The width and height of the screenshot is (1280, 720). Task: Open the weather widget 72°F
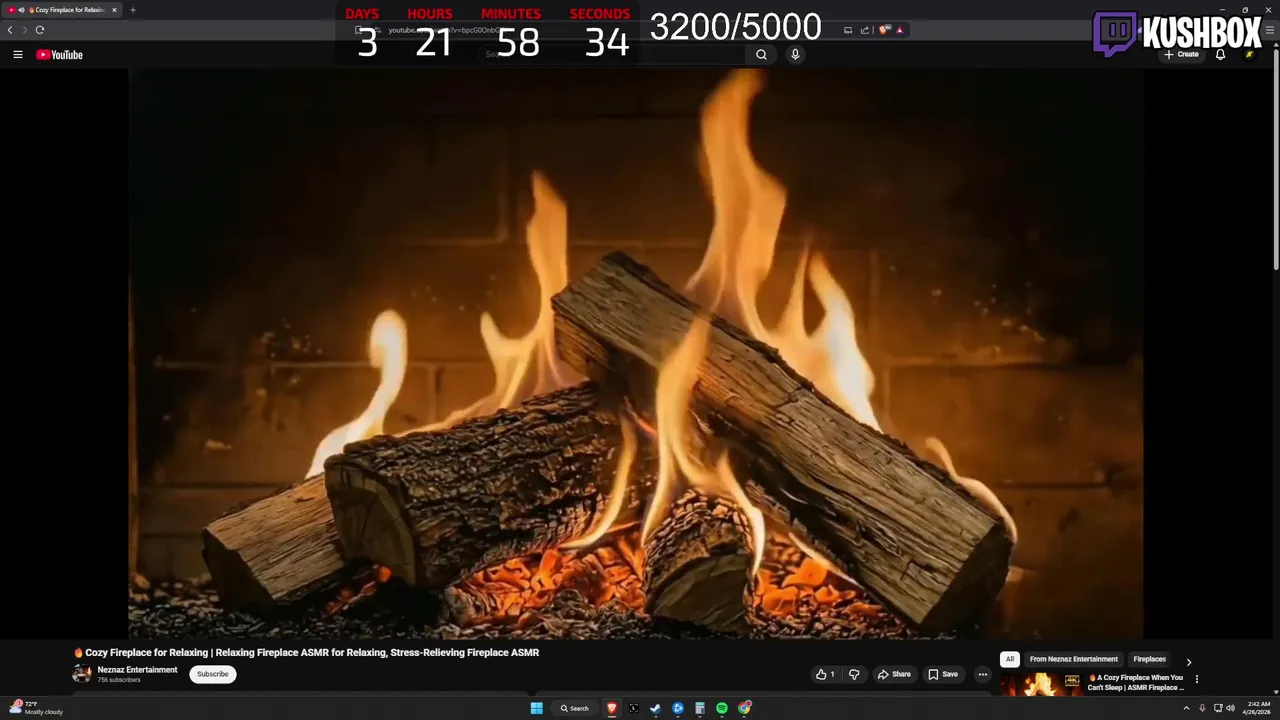pos(35,708)
